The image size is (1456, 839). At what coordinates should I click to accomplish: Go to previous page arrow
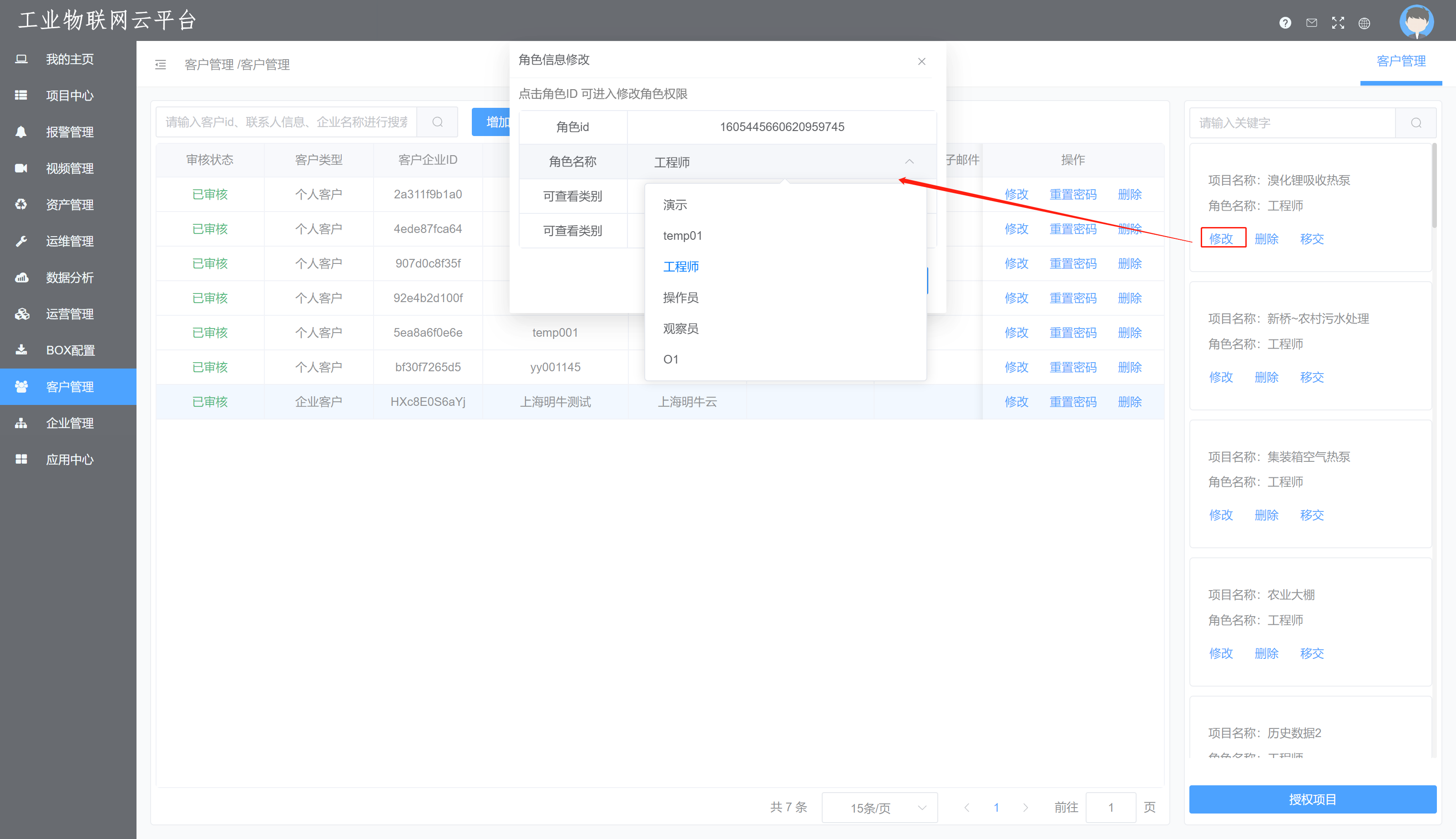click(x=966, y=807)
